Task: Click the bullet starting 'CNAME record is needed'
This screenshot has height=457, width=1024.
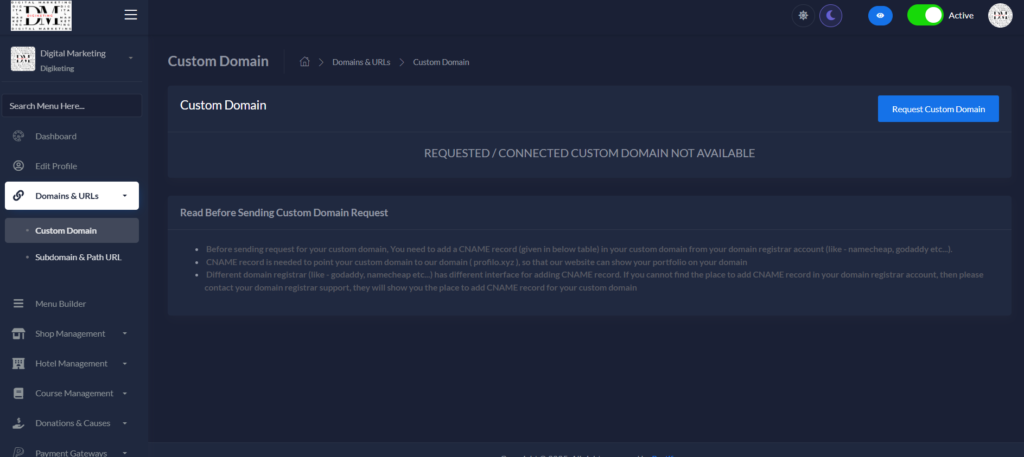Action: click(477, 262)
